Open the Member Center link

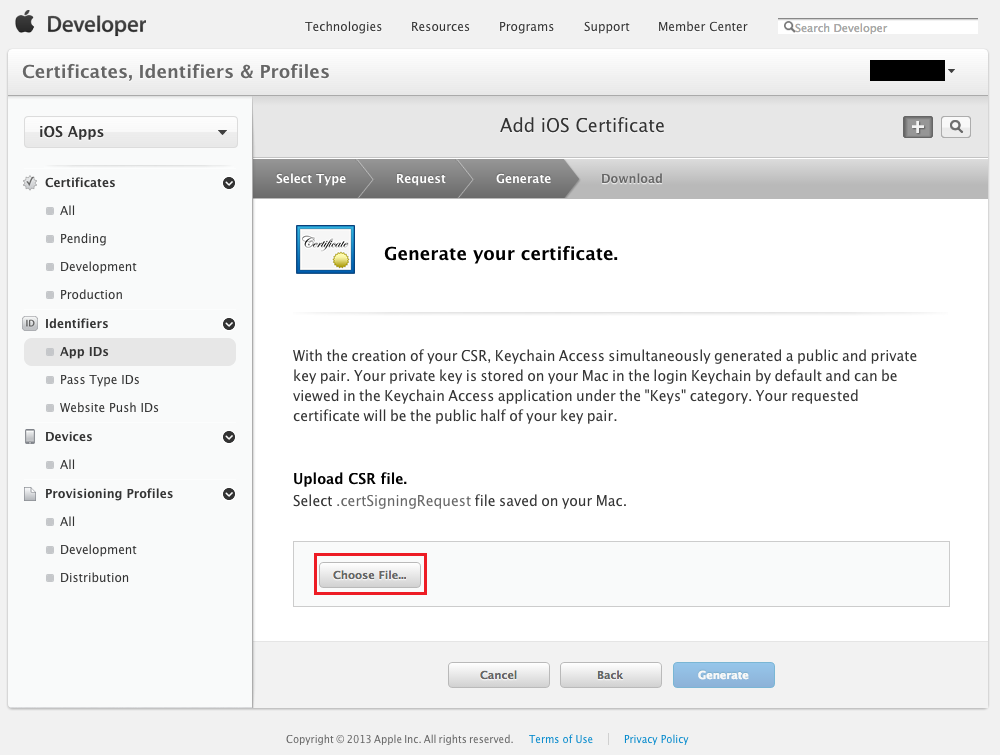pos(703,27)
